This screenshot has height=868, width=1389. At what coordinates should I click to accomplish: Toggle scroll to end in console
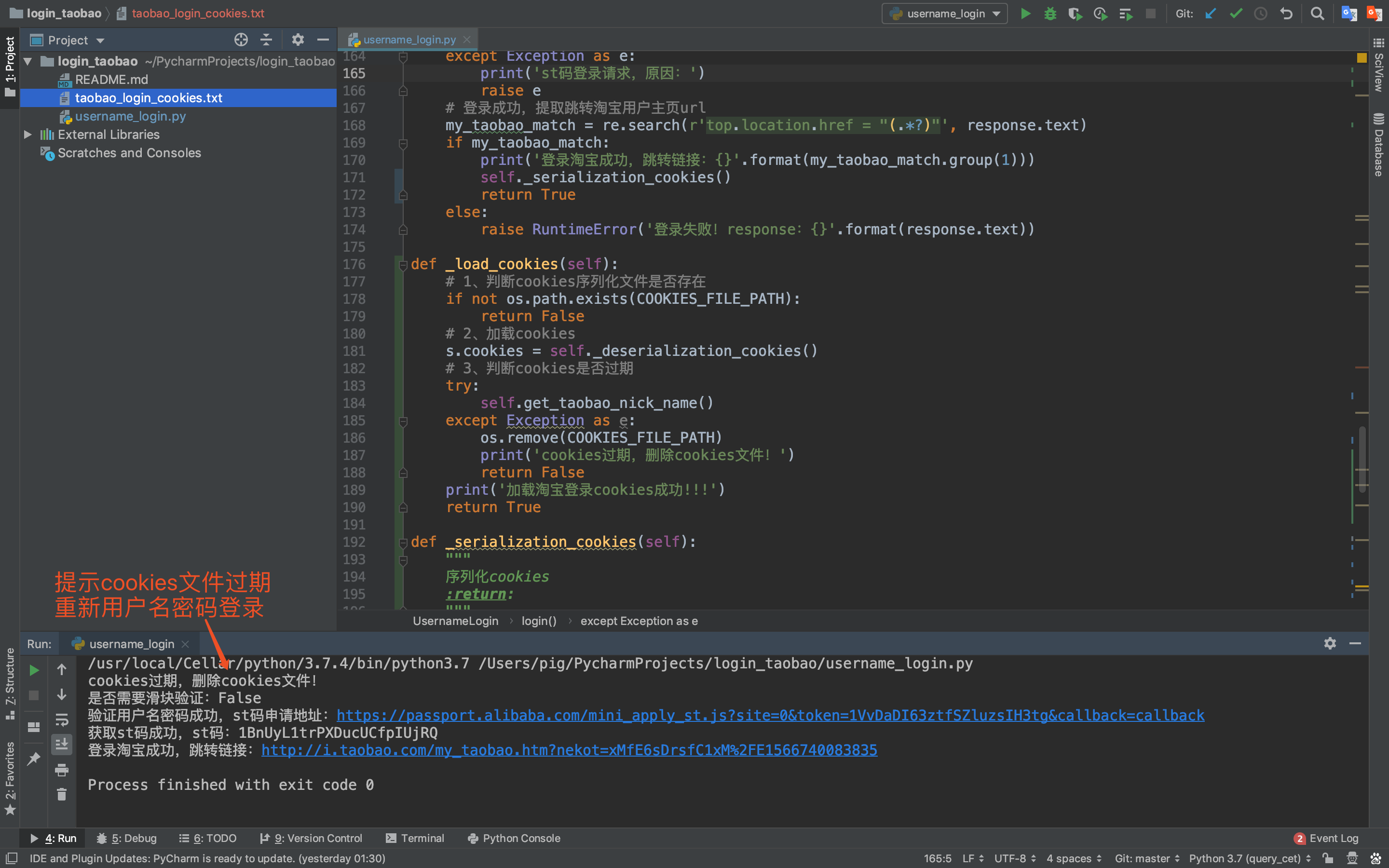(x=61, y=745)
